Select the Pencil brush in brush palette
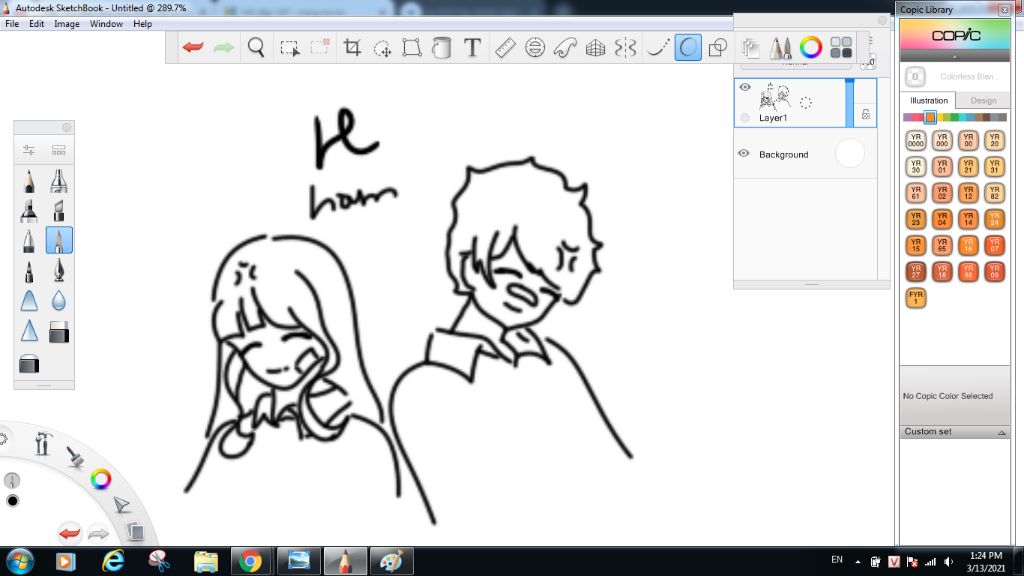Viewport: 1024px width, 576px height. [29, 181]
